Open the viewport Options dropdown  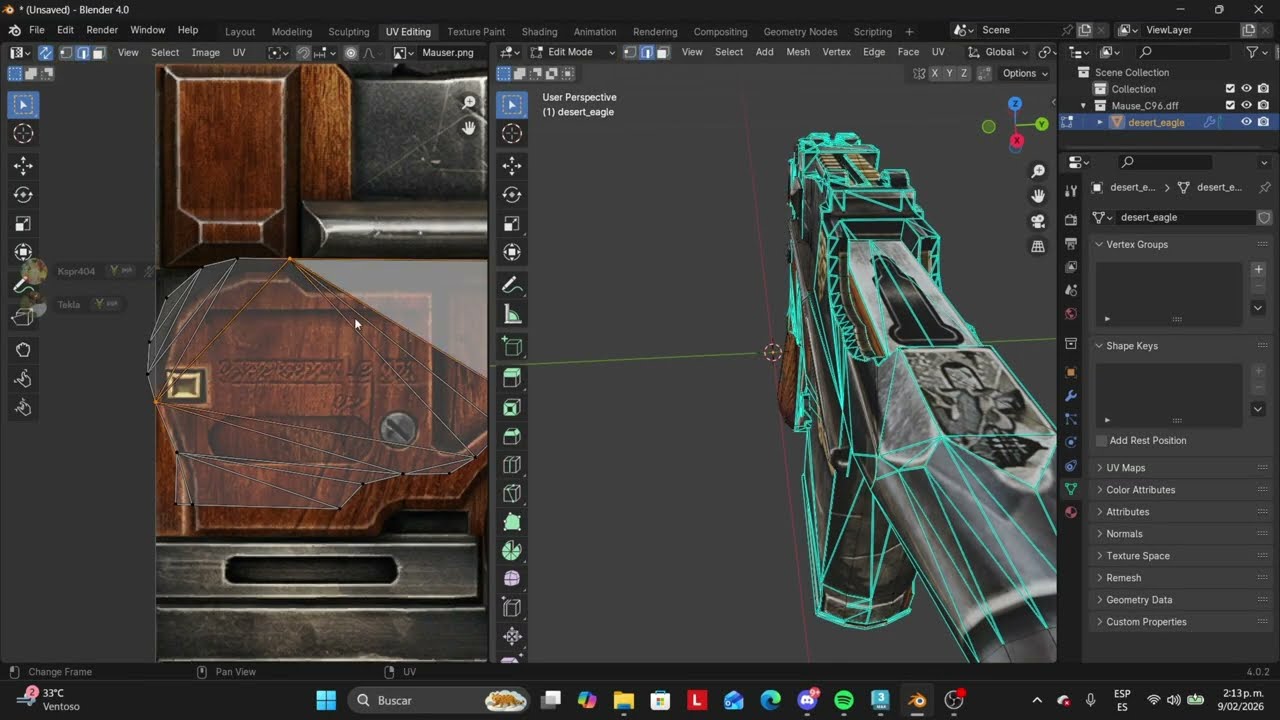[1025, 73]
